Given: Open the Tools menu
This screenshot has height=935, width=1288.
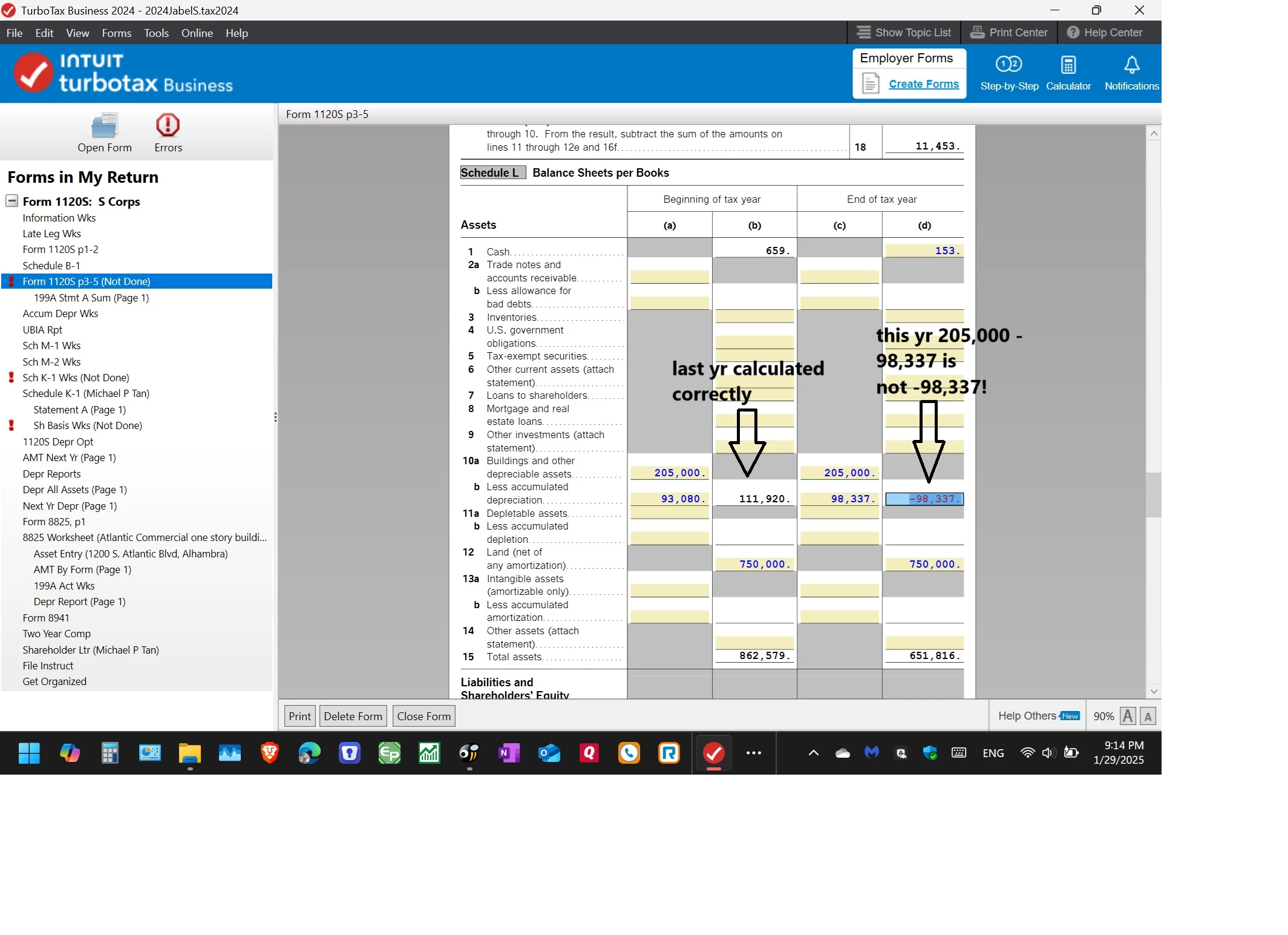Looking at the screenshot, I should 156,33.
